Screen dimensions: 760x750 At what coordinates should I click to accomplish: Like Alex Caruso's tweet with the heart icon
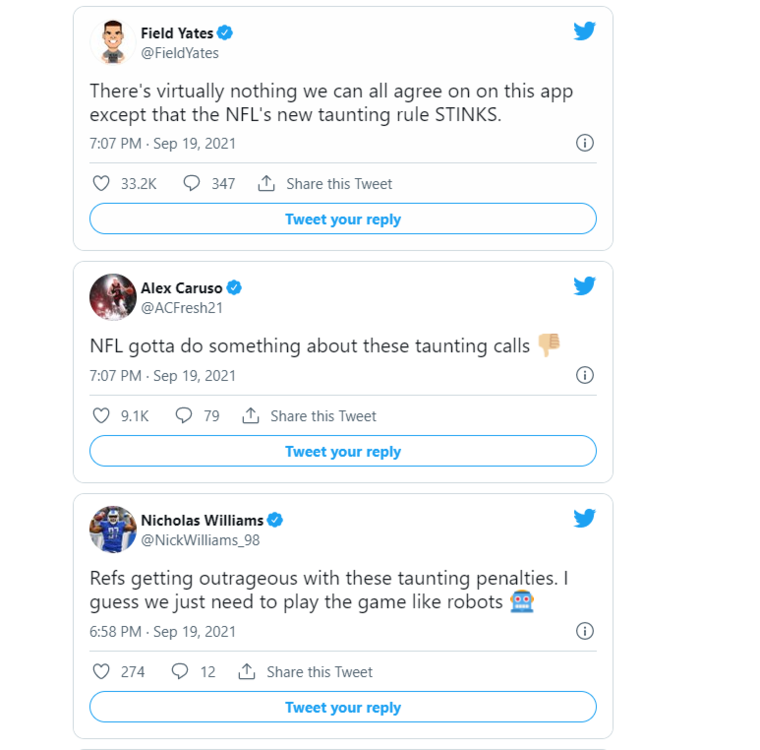pos(101,416)
